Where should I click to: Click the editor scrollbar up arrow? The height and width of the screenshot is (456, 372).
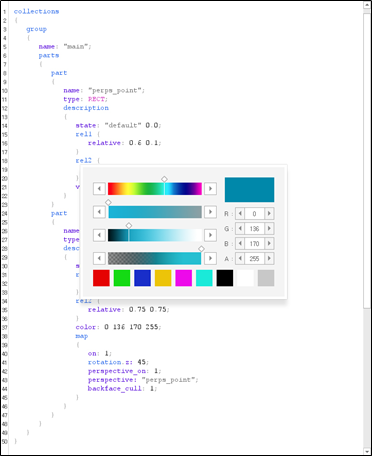[367, 5]
